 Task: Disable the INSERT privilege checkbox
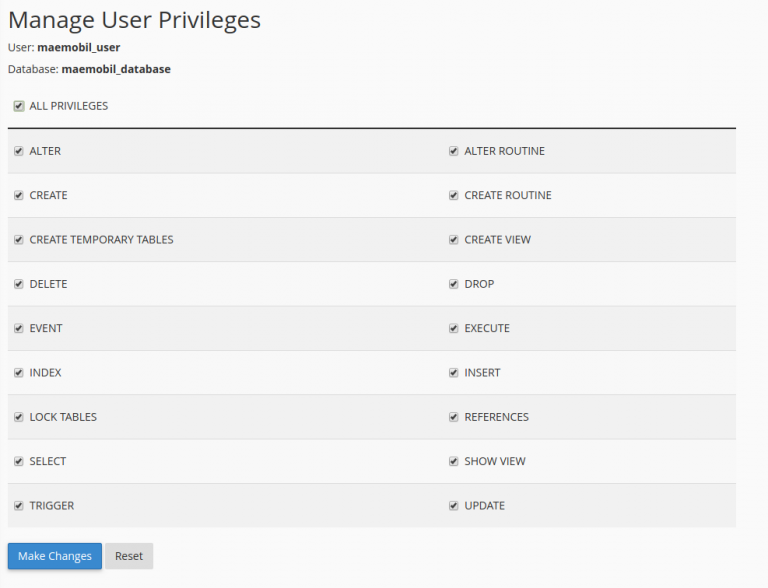click(454, 373)
